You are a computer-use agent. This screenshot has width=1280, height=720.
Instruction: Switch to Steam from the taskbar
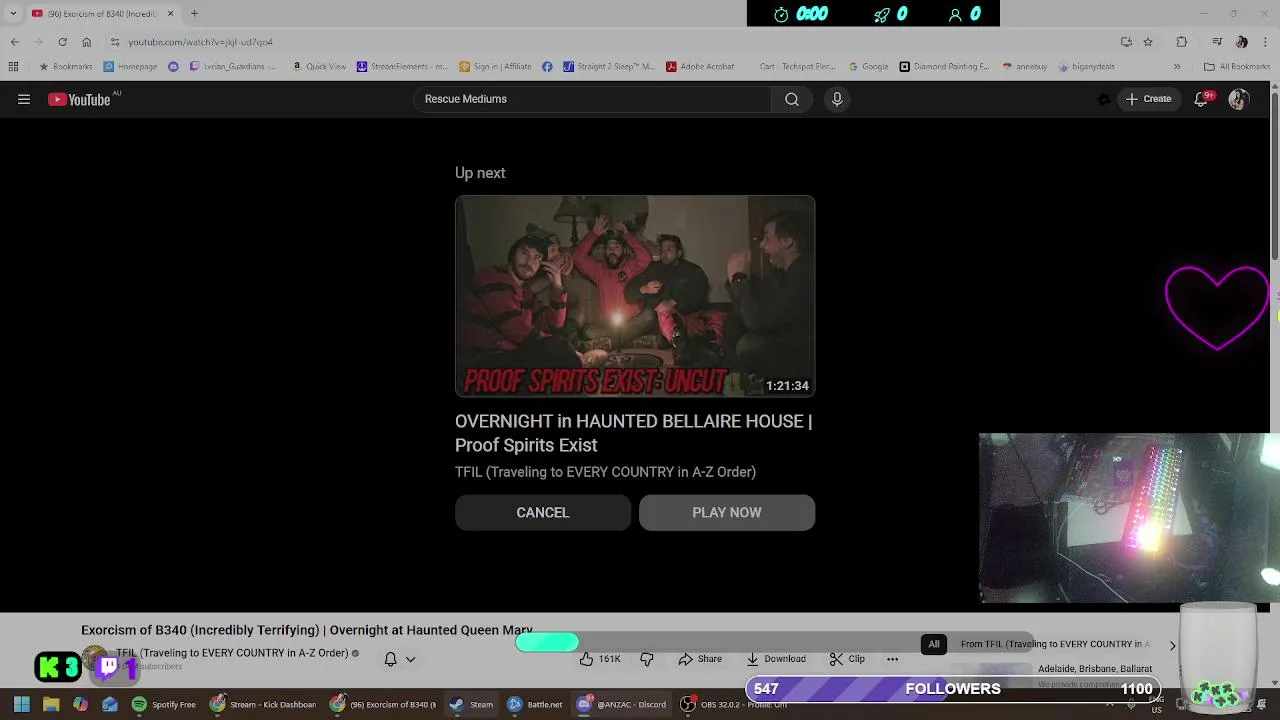[471, 705]
